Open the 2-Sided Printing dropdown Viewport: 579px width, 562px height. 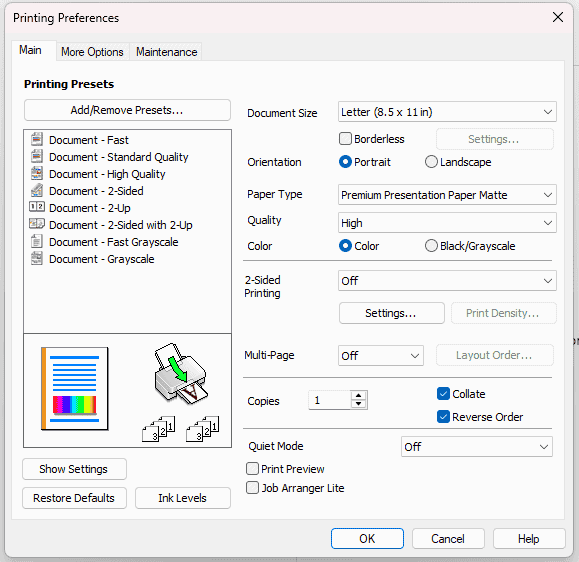click(447, 281)
